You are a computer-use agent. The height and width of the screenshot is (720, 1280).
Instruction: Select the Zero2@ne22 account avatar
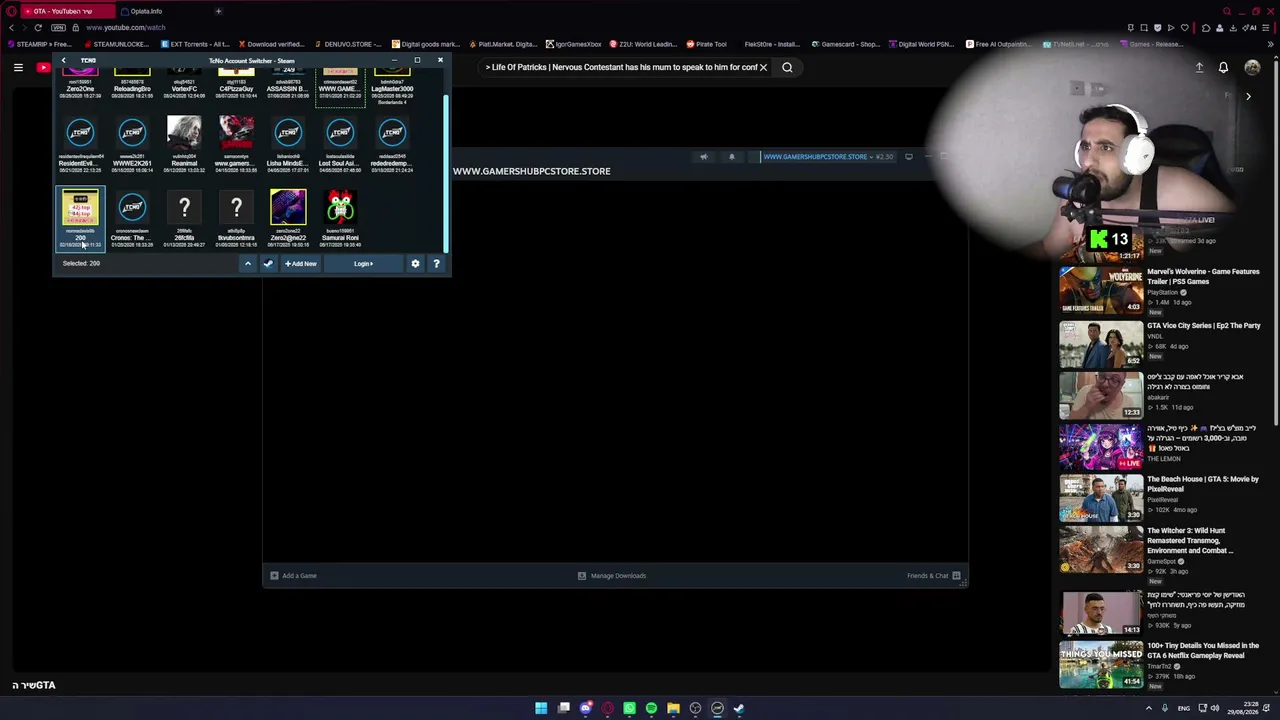[x=288, y=207]
